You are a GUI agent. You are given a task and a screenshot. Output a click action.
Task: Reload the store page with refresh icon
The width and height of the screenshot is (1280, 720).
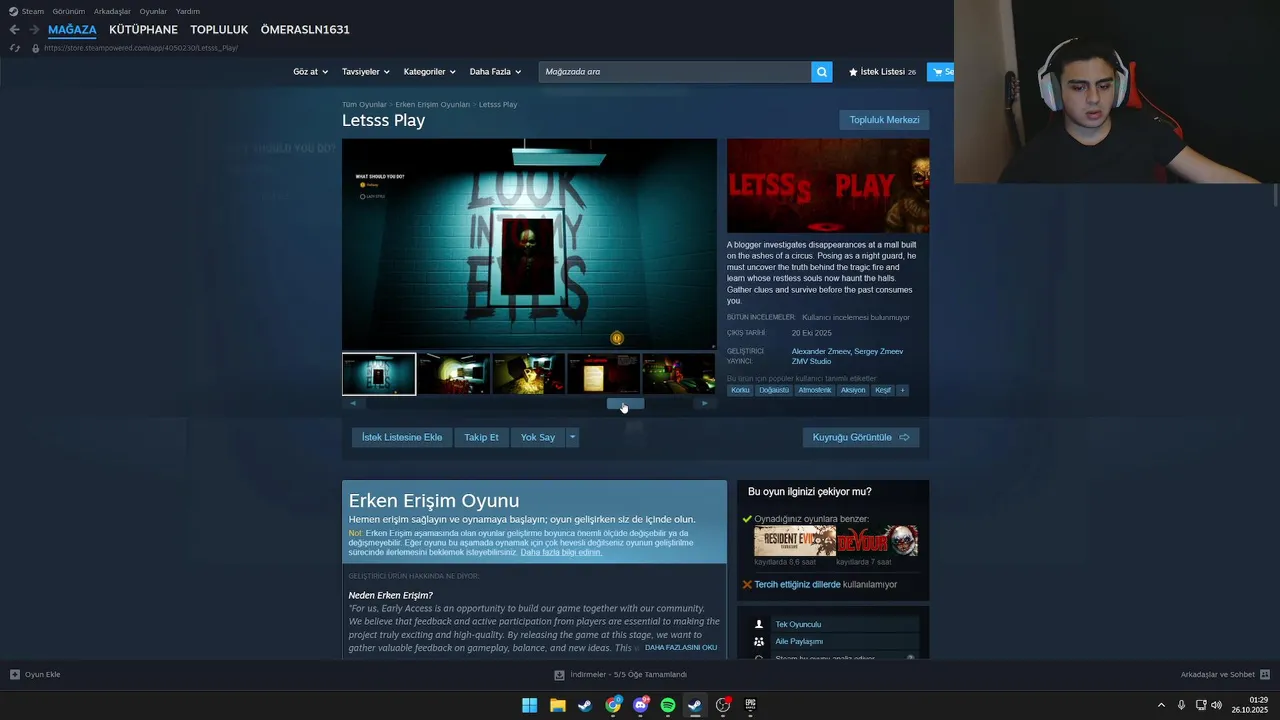14,48
